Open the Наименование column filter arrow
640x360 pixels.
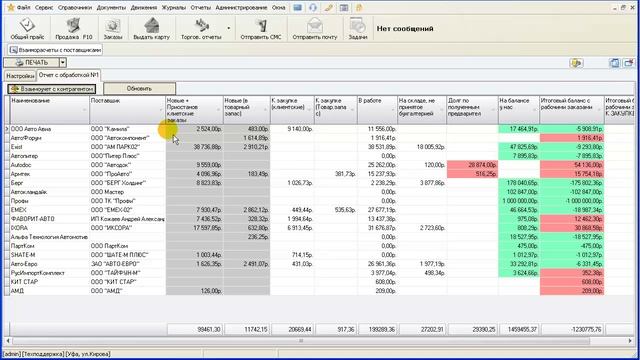pyautogui.click(x=84, y=110)
